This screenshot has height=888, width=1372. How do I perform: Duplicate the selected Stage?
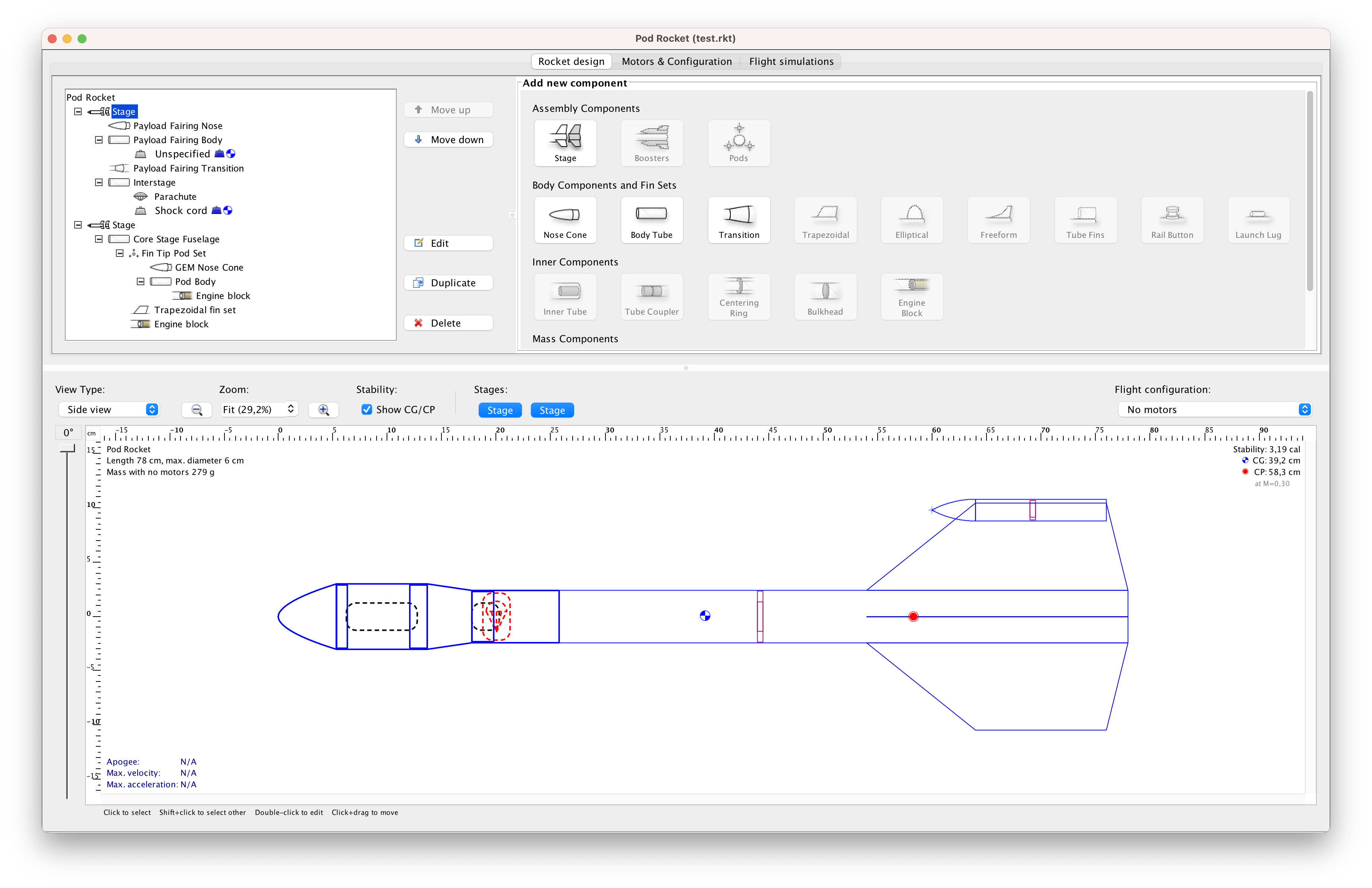point(448,282)
